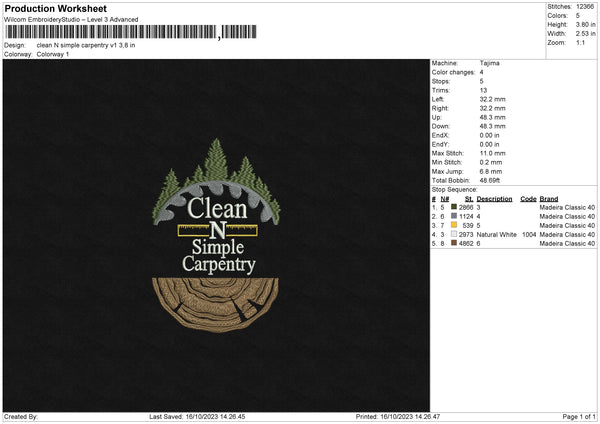Screen dimensions: 600x424
Task: Select 'Wilcom EmbroideryStudio – Level 3 Advanced' text
Action: [71, 20]
